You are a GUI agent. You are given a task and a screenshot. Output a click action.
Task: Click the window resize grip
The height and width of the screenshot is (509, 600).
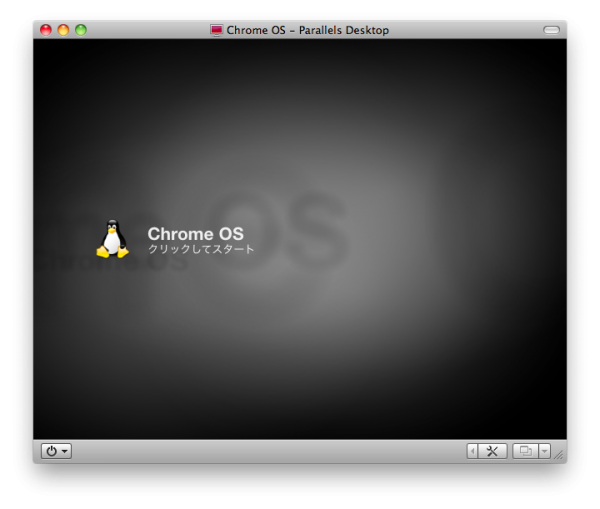[559, 455]
